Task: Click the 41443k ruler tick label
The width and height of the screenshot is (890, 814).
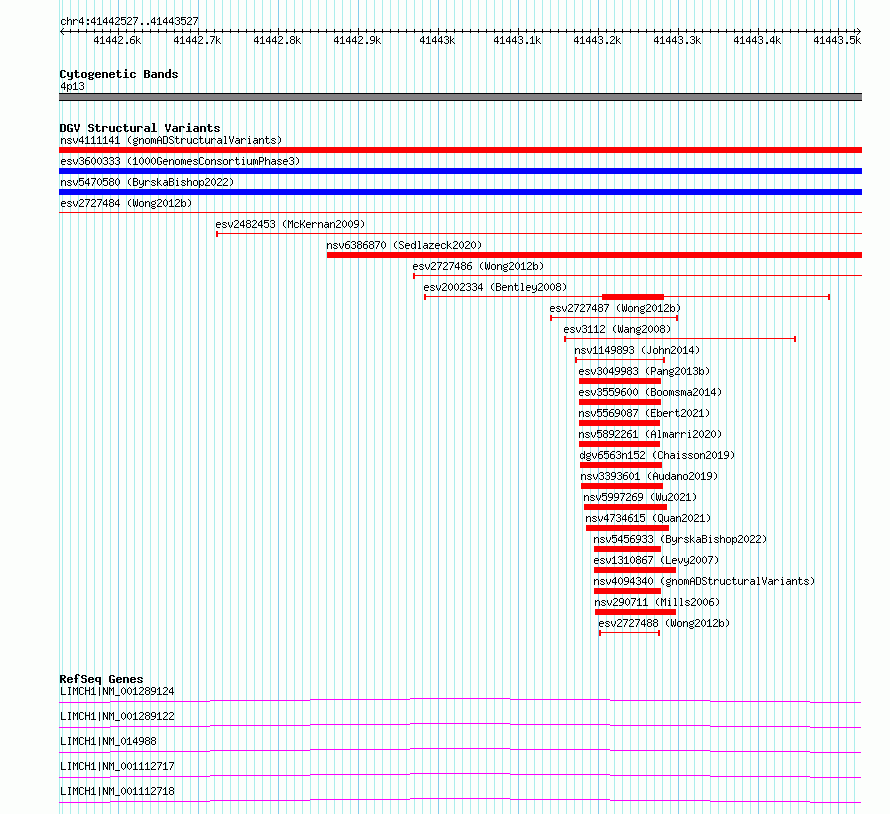Action: tap(437, 41)
